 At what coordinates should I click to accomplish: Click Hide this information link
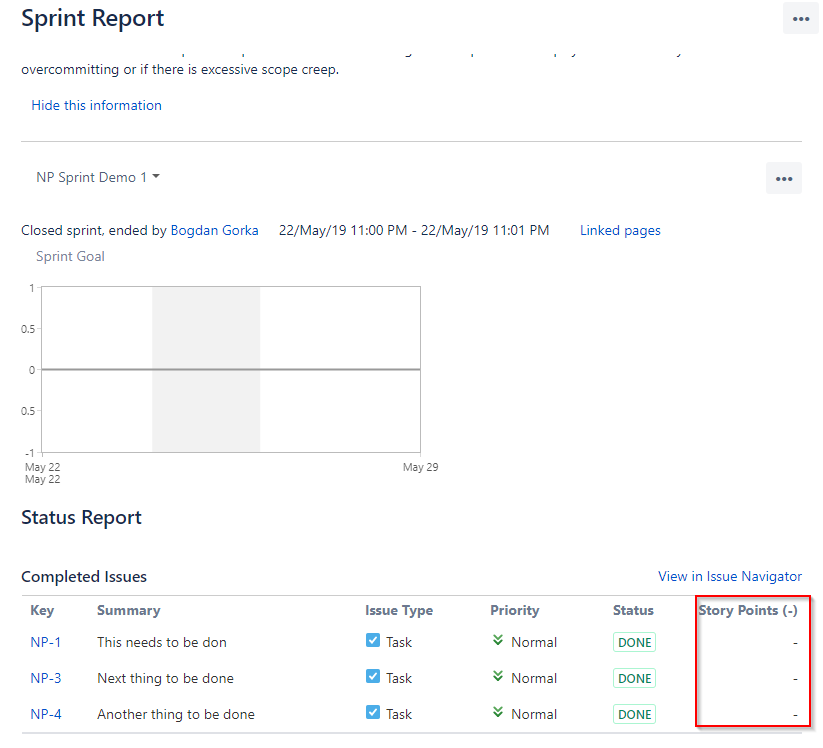97,106
